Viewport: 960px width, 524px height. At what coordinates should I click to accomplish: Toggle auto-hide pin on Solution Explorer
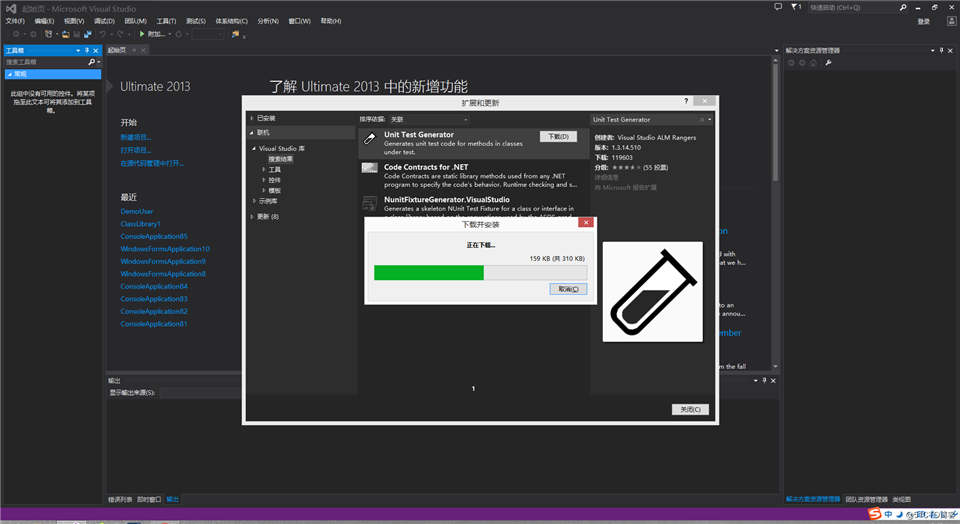pos(942,50)
